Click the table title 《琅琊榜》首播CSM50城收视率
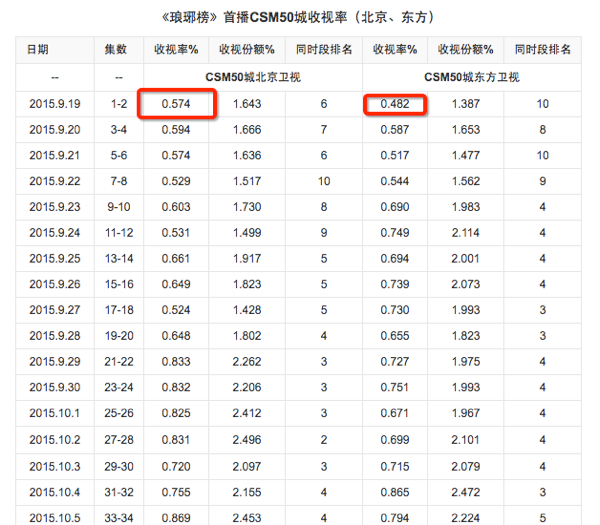Image resolution: width=600 pixels, height=525 pixels. [x=299, y=16]
